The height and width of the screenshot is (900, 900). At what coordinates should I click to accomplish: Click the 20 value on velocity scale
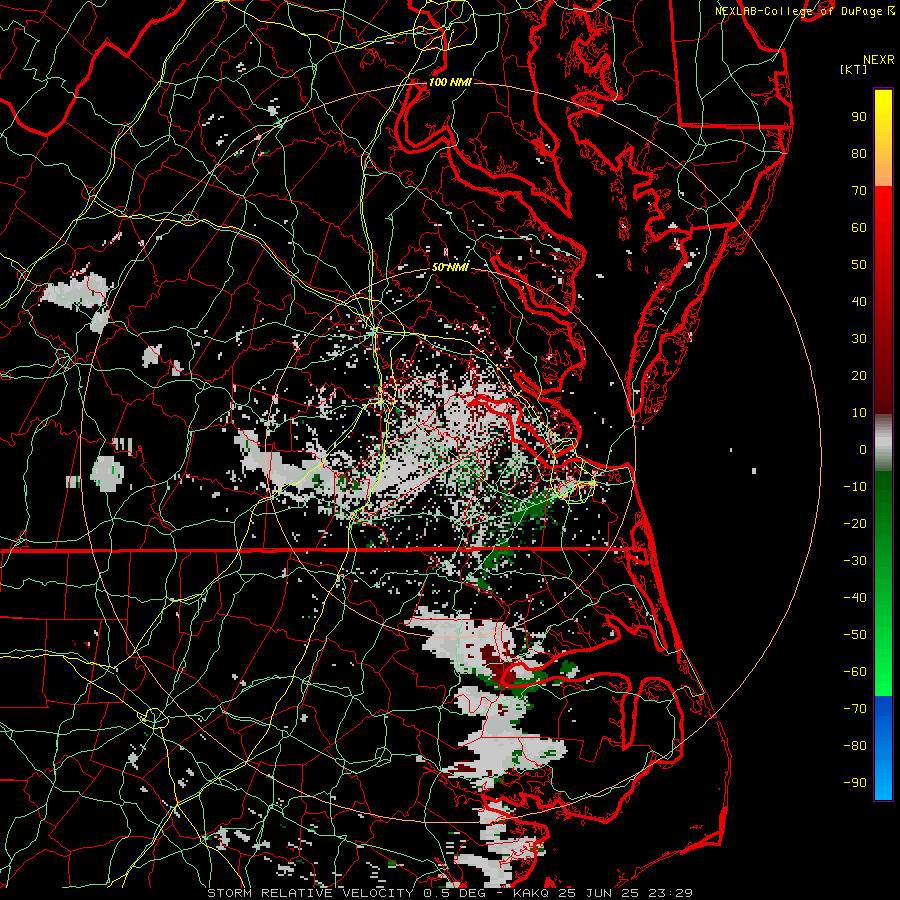click(x=859, y=375)
